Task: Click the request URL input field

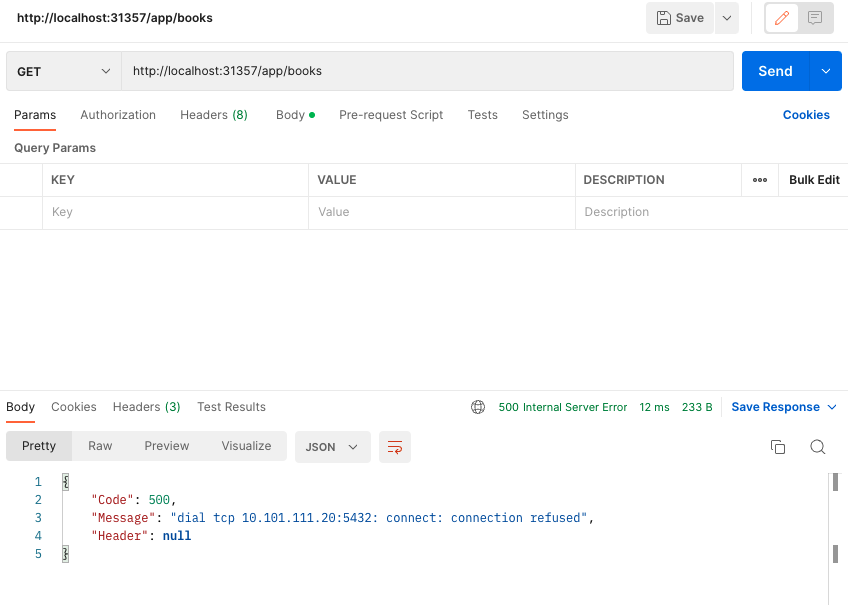Action: (427, 72)
